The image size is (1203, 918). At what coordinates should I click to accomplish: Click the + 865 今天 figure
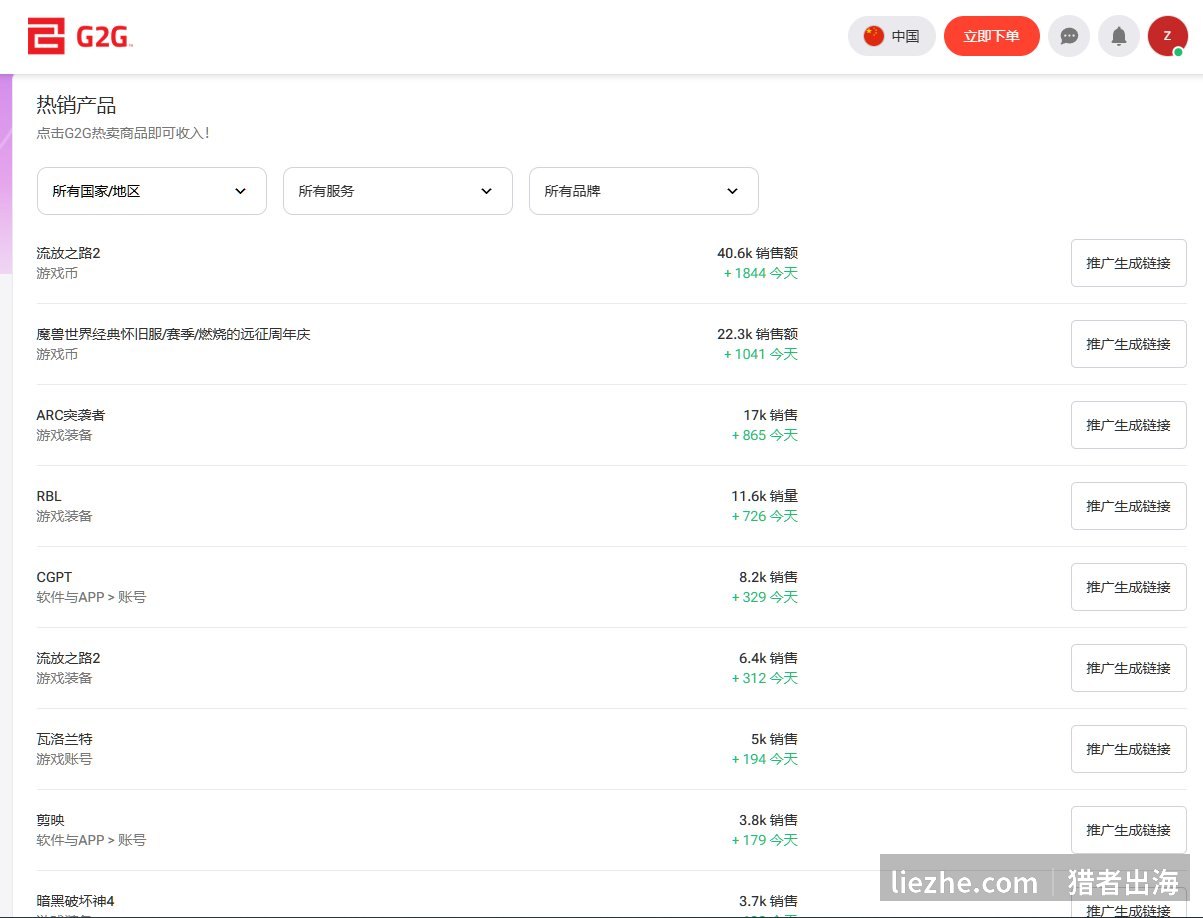click(765, 435)
